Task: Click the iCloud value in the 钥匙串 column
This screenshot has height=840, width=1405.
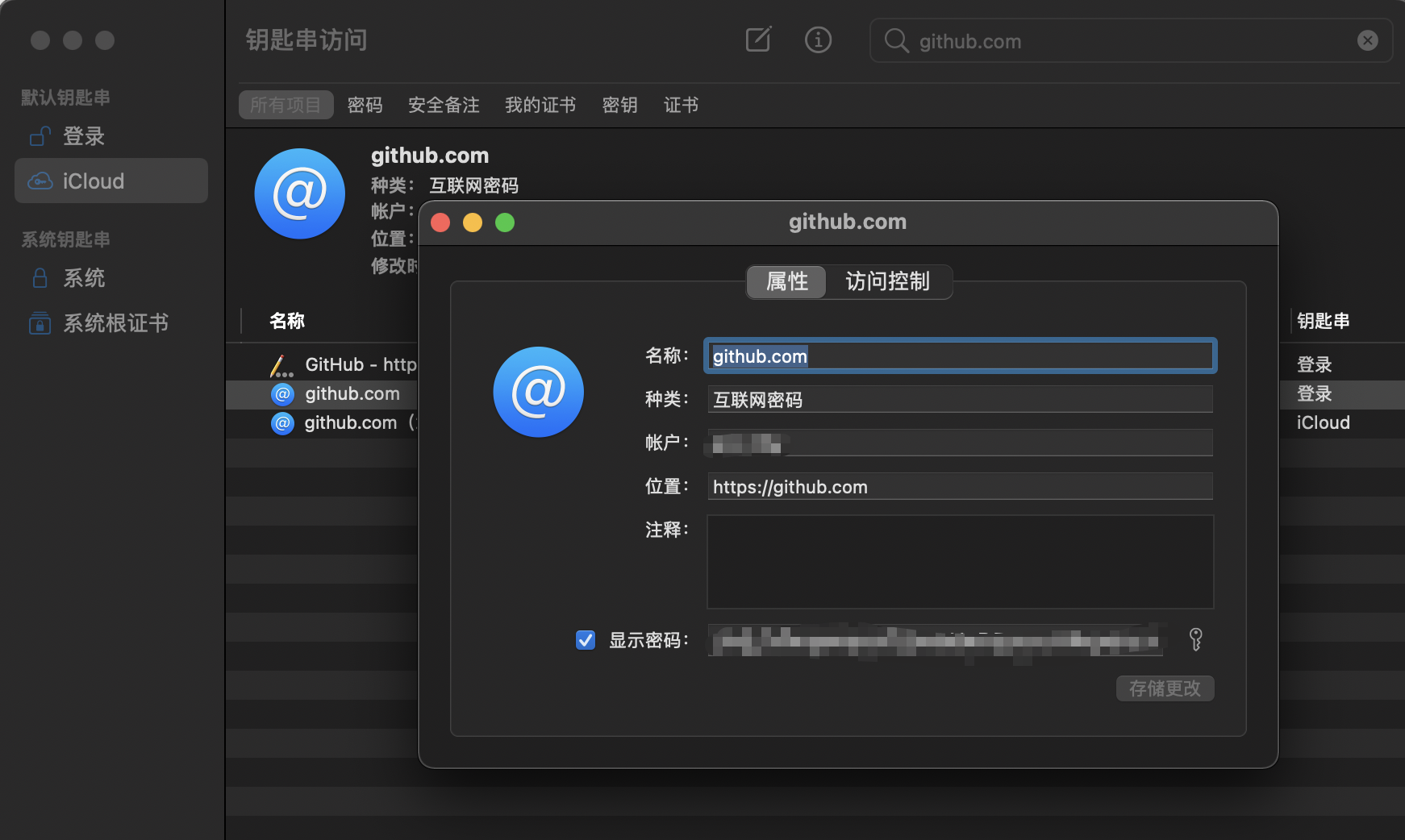Action: pyautogui.click(x=1323, y=423)
